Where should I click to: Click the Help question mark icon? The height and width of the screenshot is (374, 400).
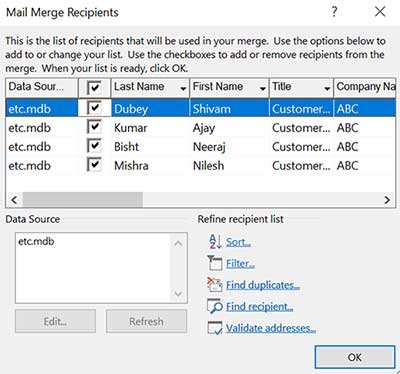click(x=334, y=12)
